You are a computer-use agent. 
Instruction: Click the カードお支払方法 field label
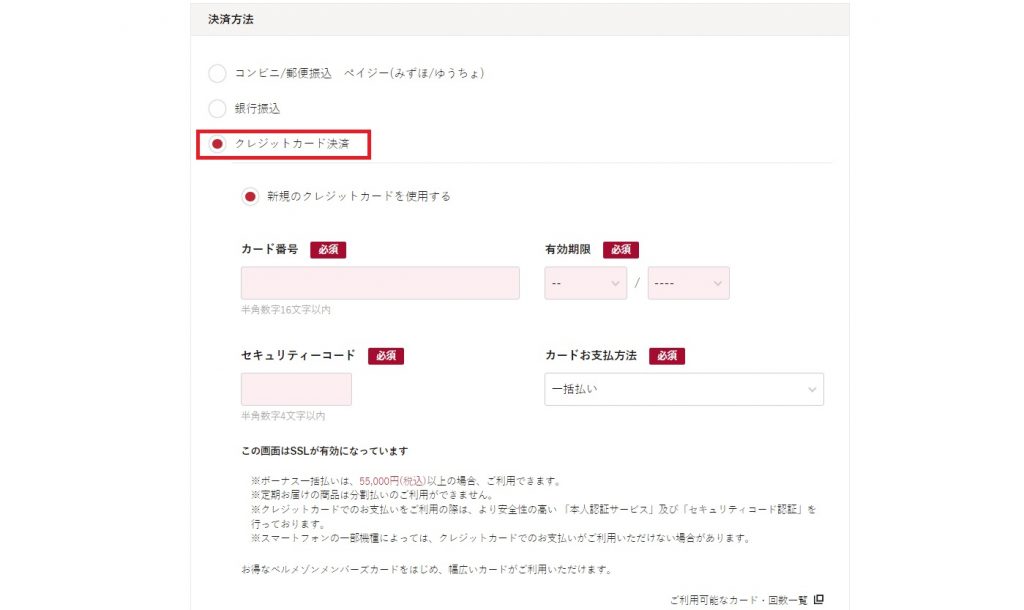click(x=591, y=356)
